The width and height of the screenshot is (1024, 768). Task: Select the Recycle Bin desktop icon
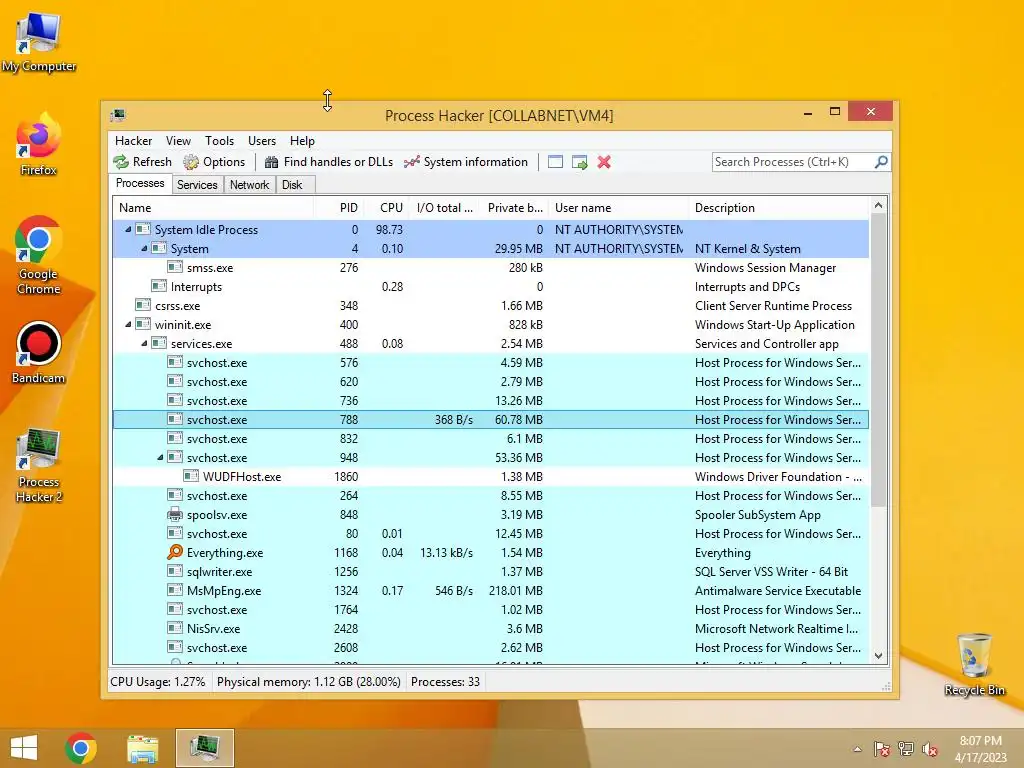pyautogui.click(x=974, y=664)
